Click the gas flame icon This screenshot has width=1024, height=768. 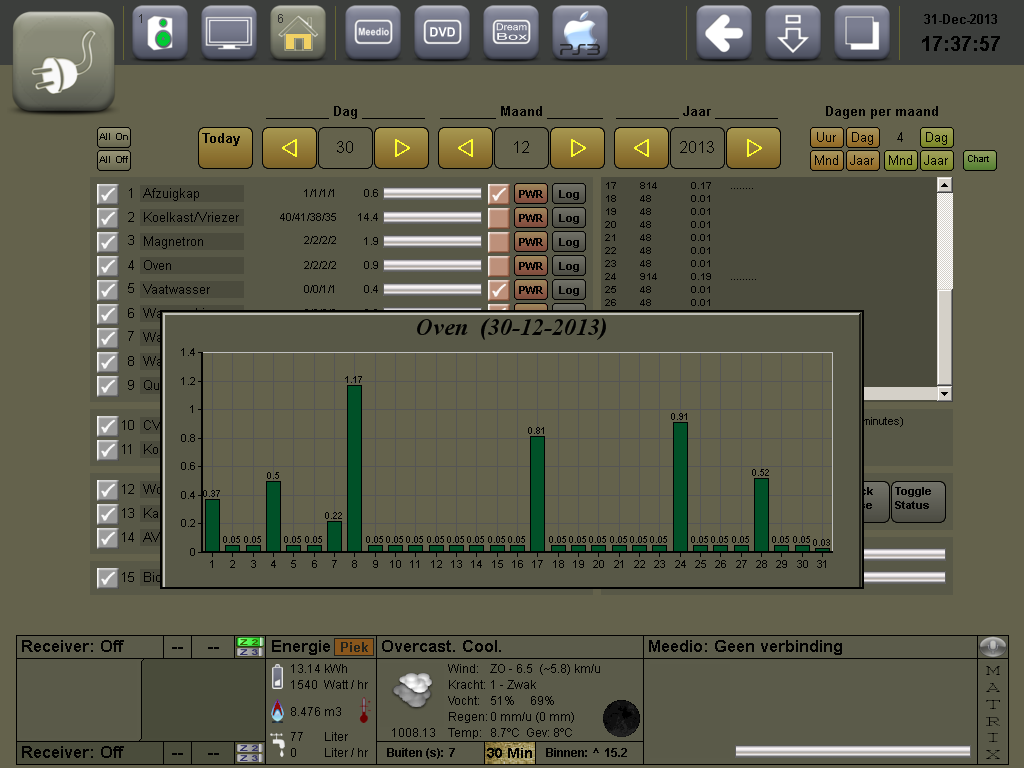[x=278, y=711]
